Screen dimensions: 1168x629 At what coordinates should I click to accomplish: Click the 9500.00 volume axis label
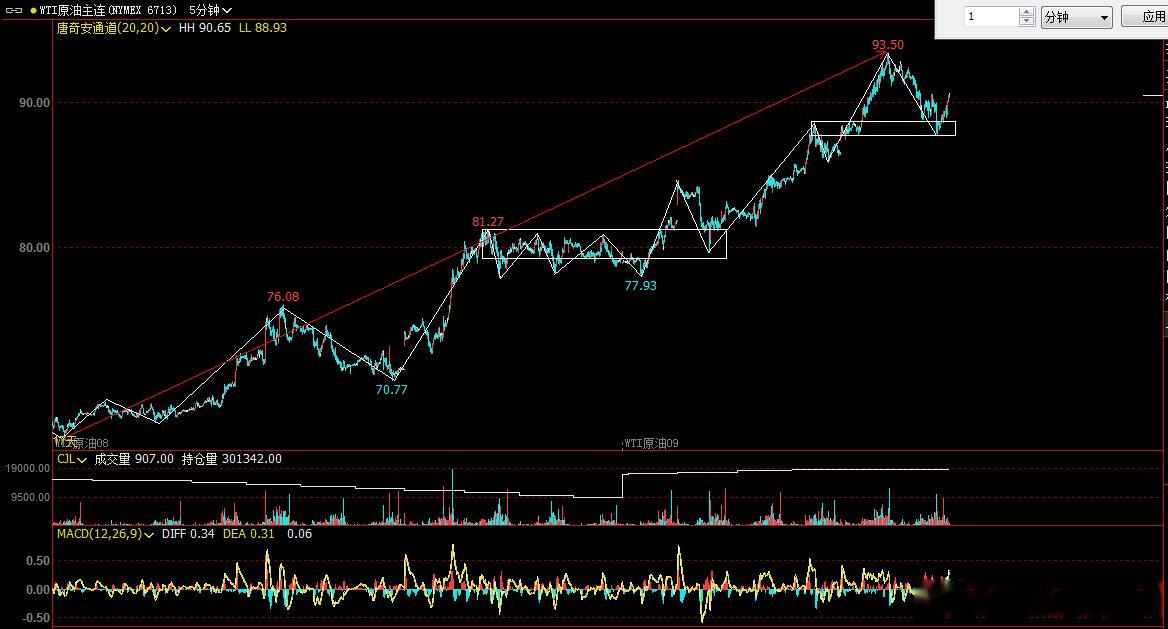click(x=31, y=497)
